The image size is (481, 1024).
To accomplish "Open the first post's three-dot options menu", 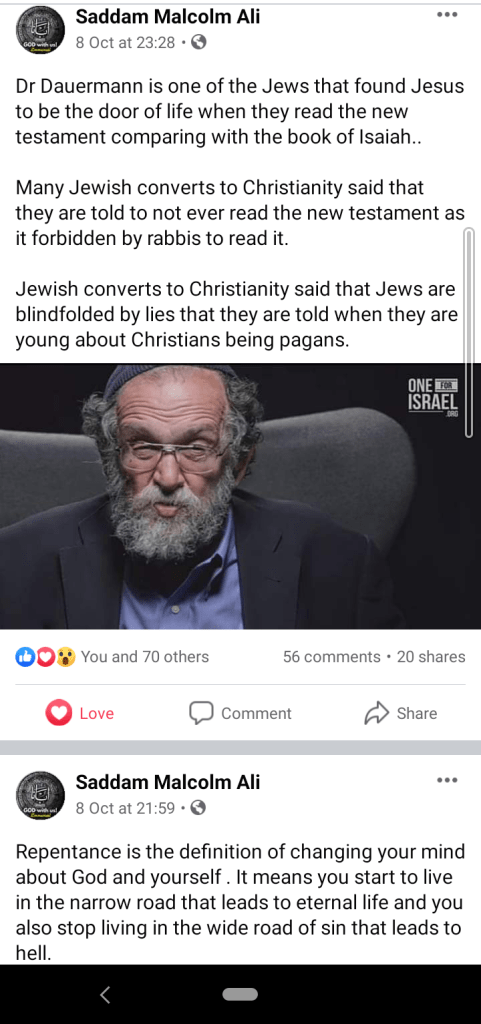I will pos(447,15).
